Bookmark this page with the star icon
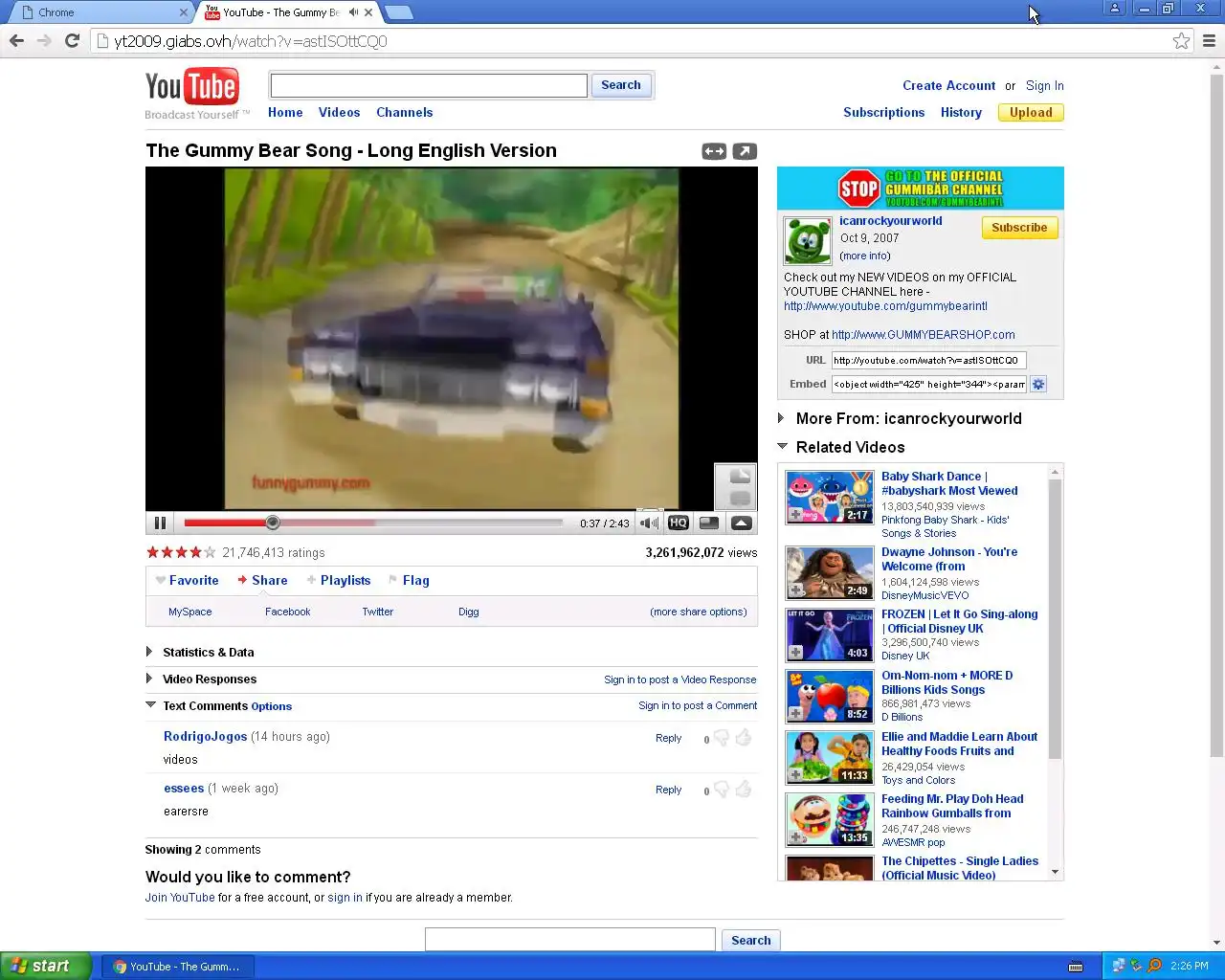This screenshot has height=980, width=1225. [1181, 41]
